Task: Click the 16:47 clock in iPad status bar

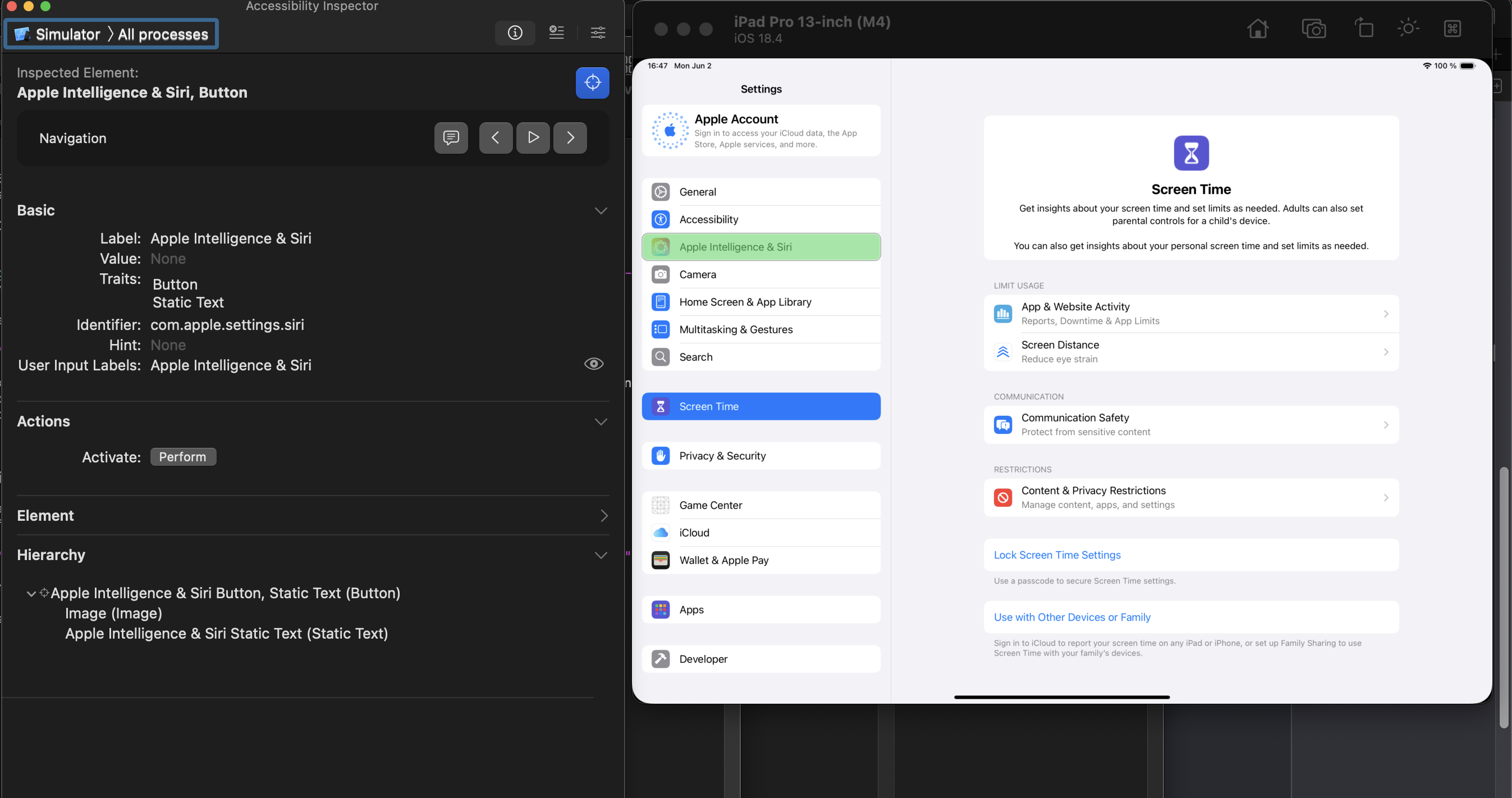Action: tap(657, 66)
